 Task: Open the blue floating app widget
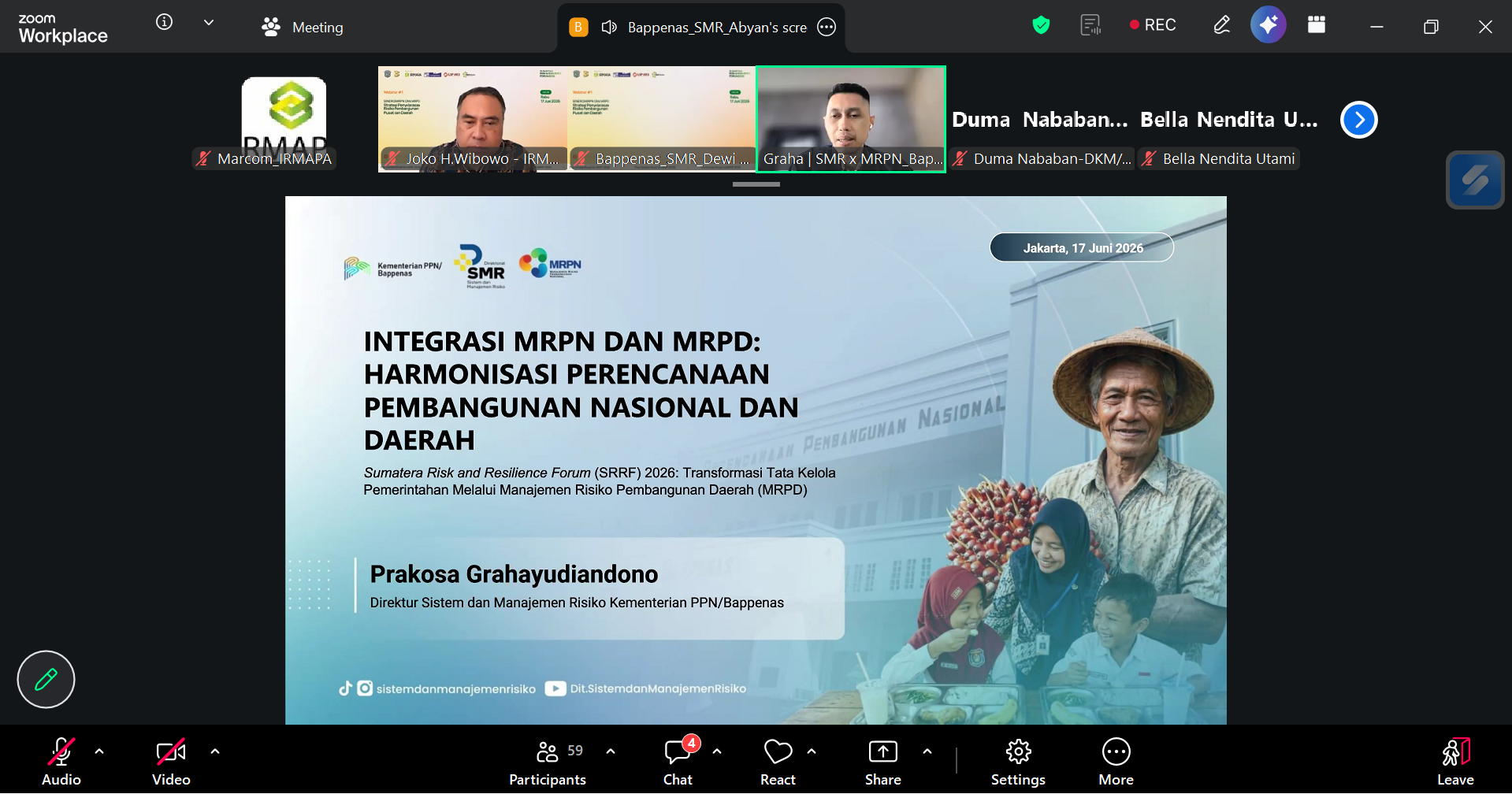pos(1475,180)
